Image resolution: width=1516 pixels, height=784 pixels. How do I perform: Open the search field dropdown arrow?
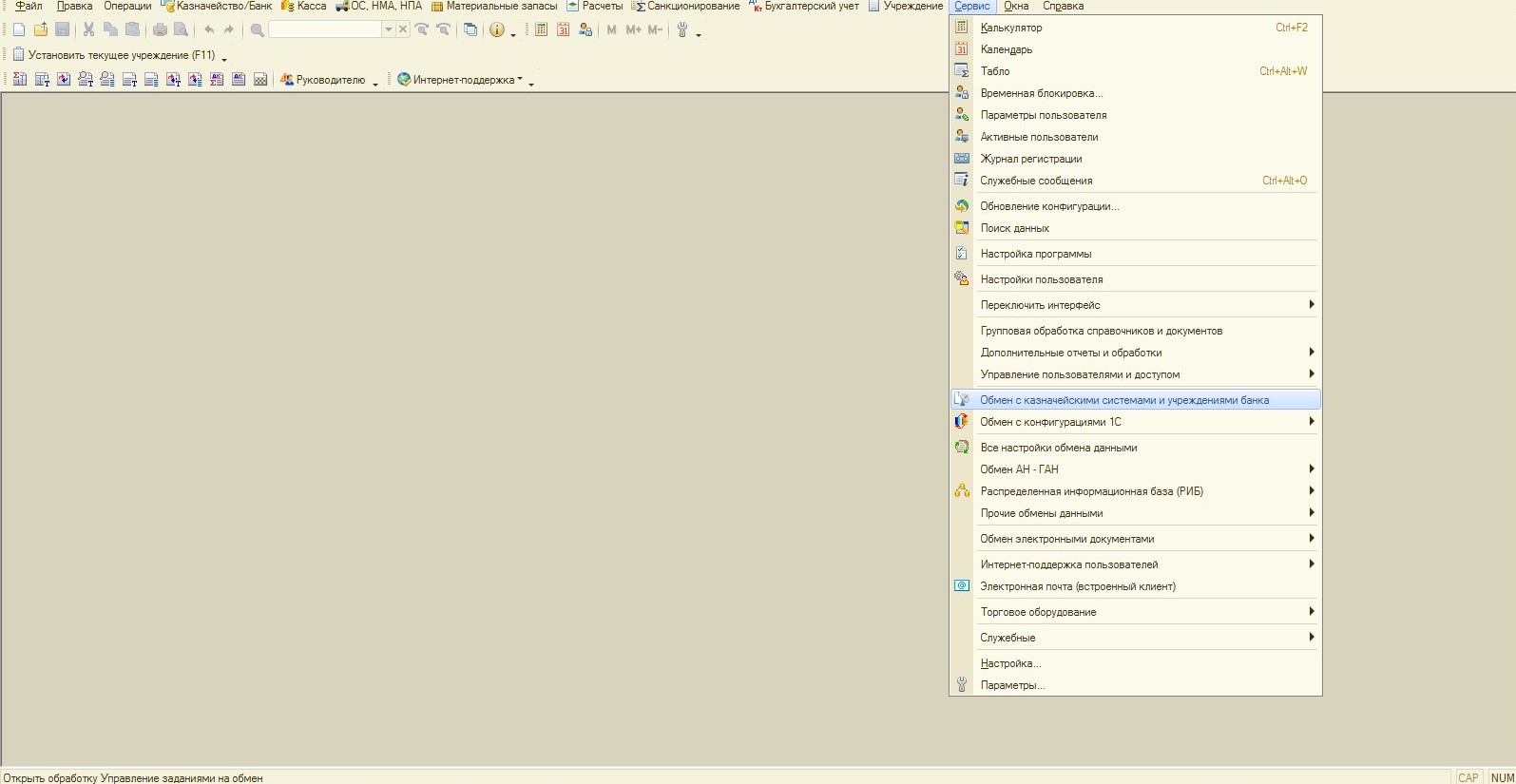pos(388,29)
